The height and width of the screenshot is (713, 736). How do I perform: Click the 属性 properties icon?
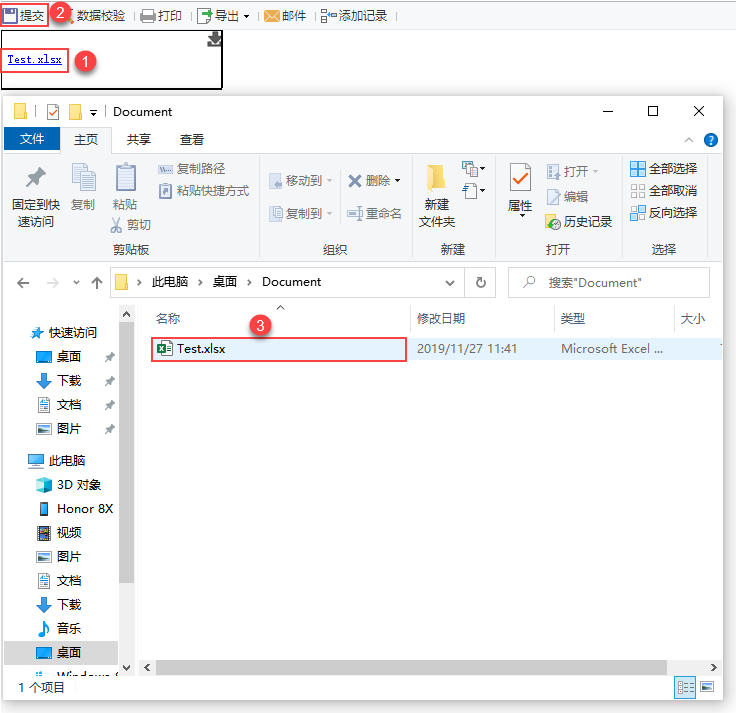tap(520, 177)
